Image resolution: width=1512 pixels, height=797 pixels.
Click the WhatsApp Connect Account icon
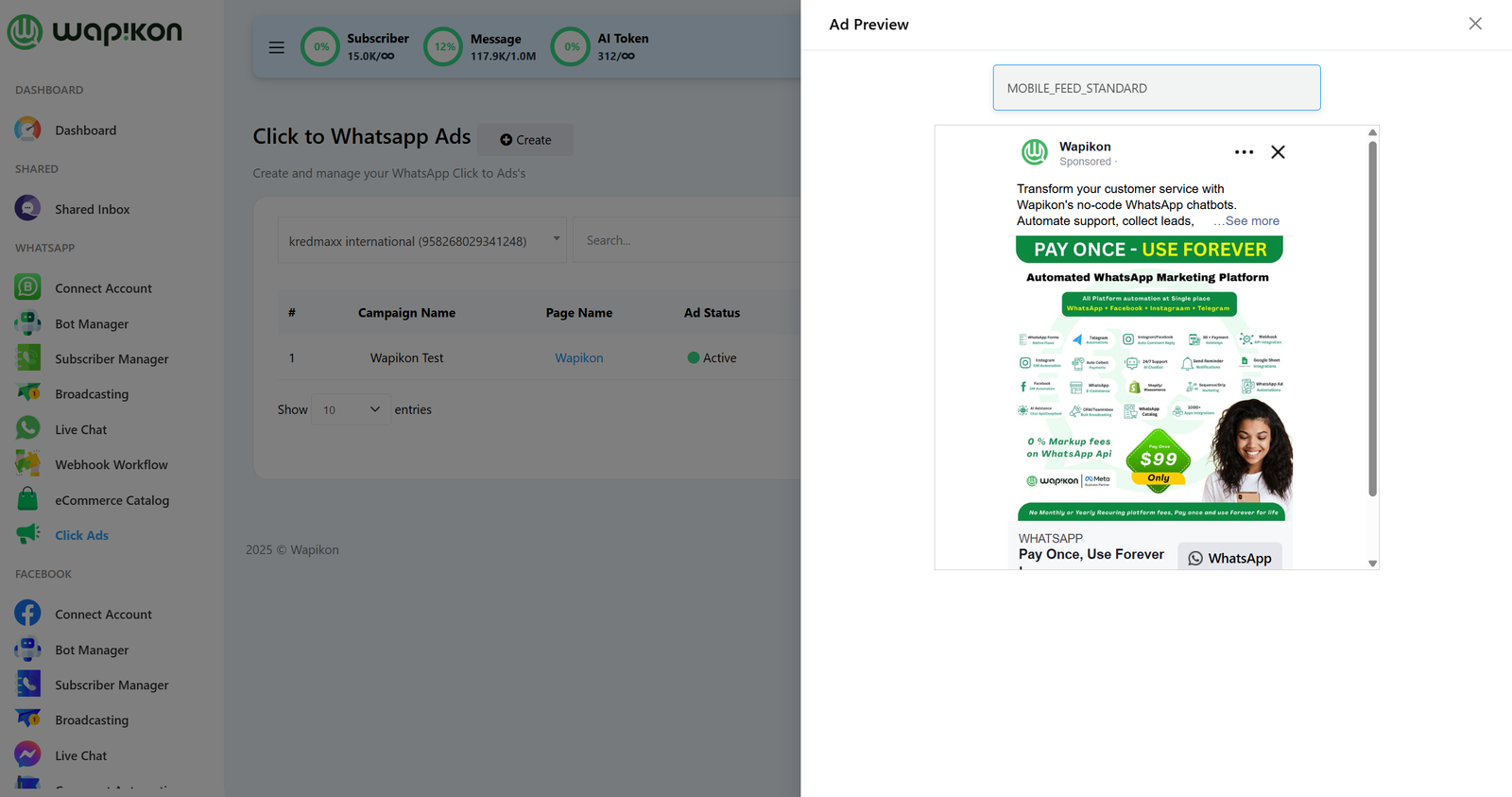coord(27,287)
